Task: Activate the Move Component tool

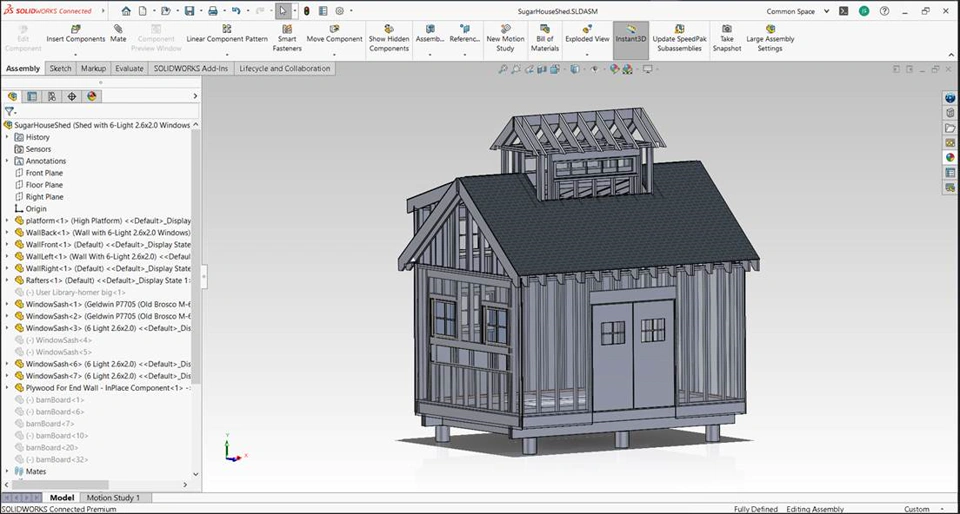Action: [x=334, y=34]
